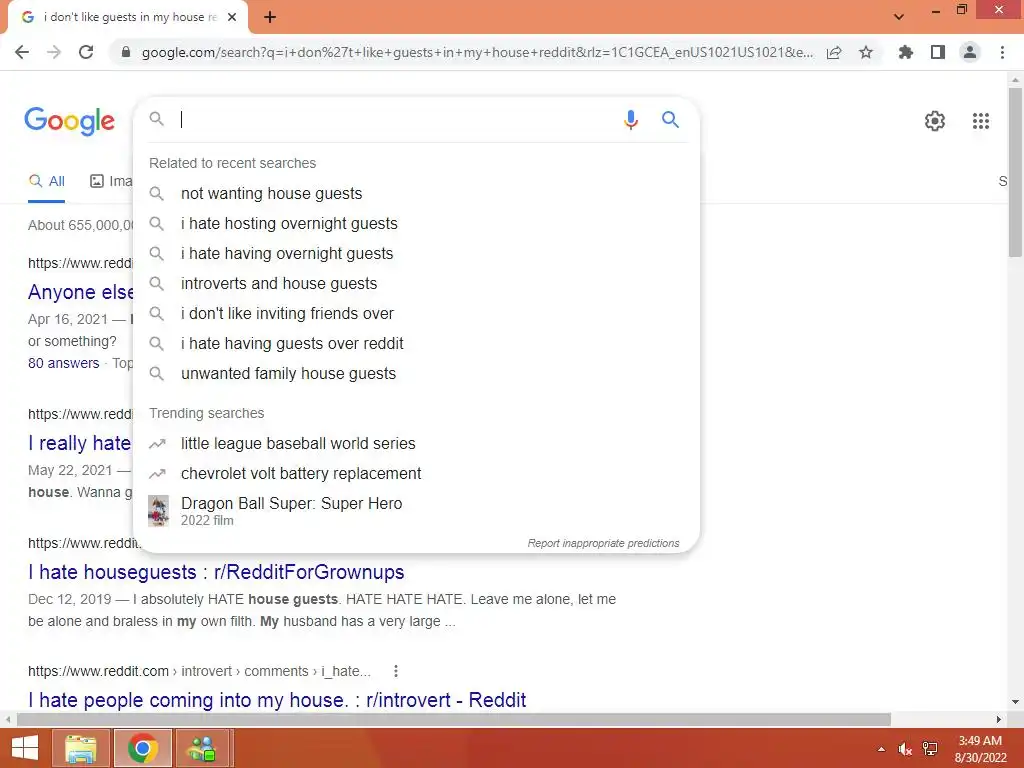Click the vertical scrollbar down arrow
The width and height of the screenshot is (1024, 768).
(1015, 702)
